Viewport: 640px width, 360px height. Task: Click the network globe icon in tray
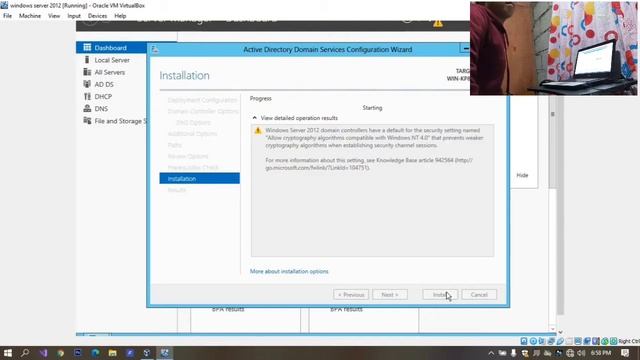pos(570,353)
